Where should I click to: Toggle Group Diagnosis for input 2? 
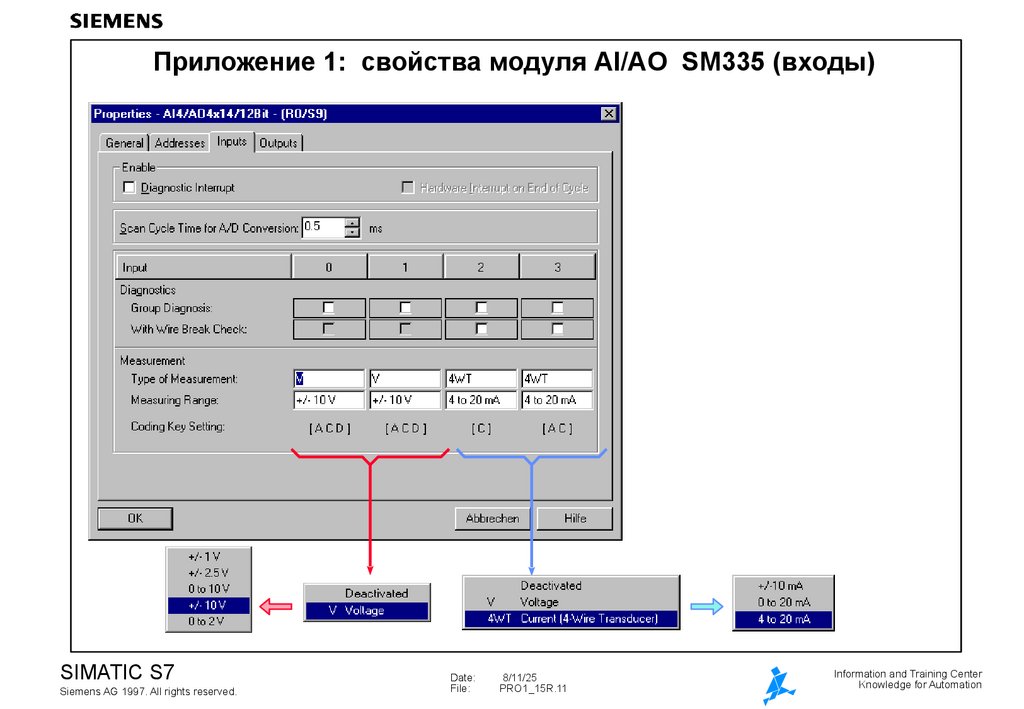[x=481, y=307]
